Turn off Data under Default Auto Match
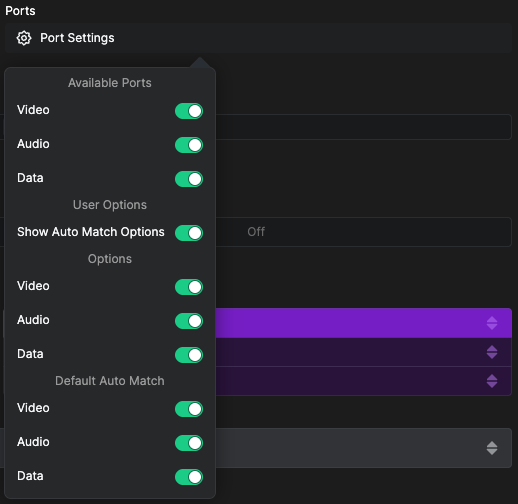The height and width of the screenshot is (504, 518). click(189, 477)
